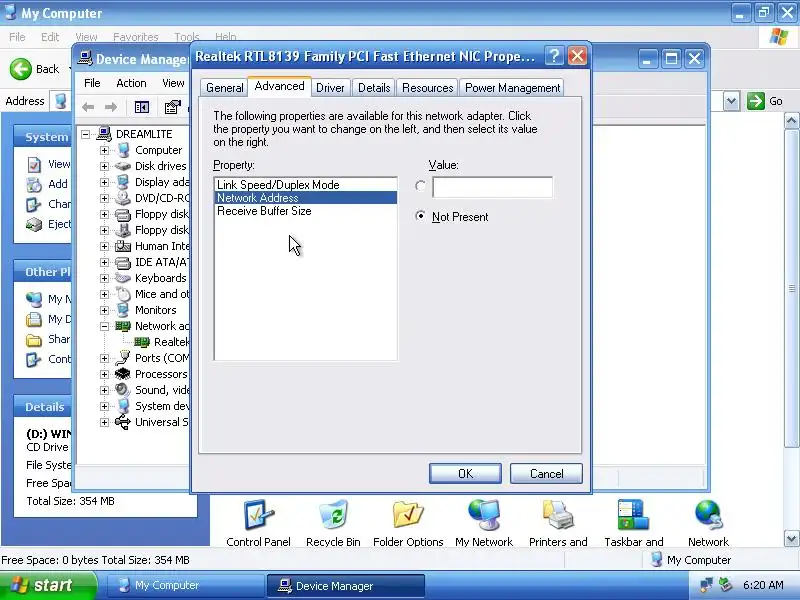Click the Network Address value field

pyautogui.click(x=492, y=187)
